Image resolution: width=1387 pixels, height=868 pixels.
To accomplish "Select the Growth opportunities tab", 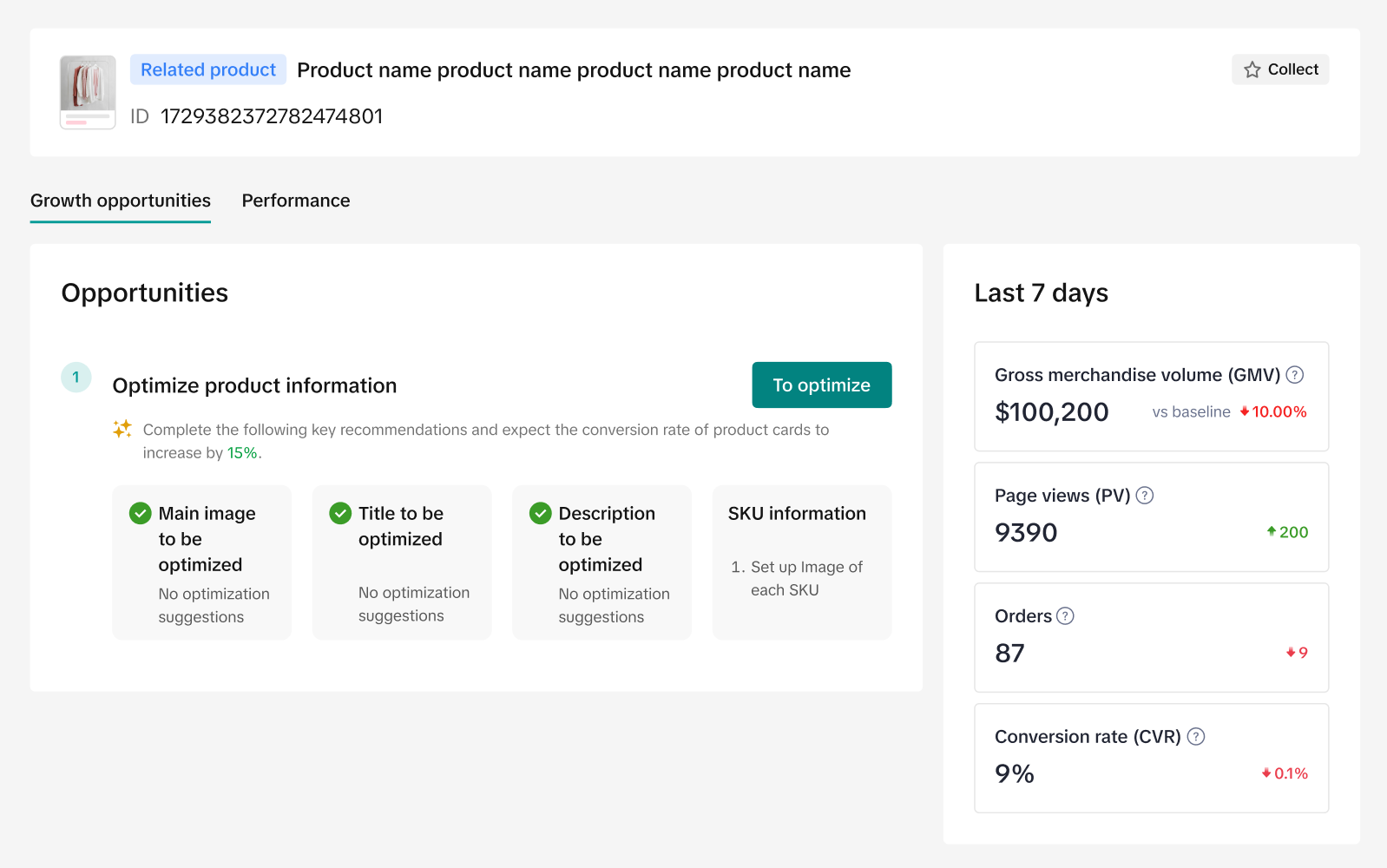I will [121, 201].
